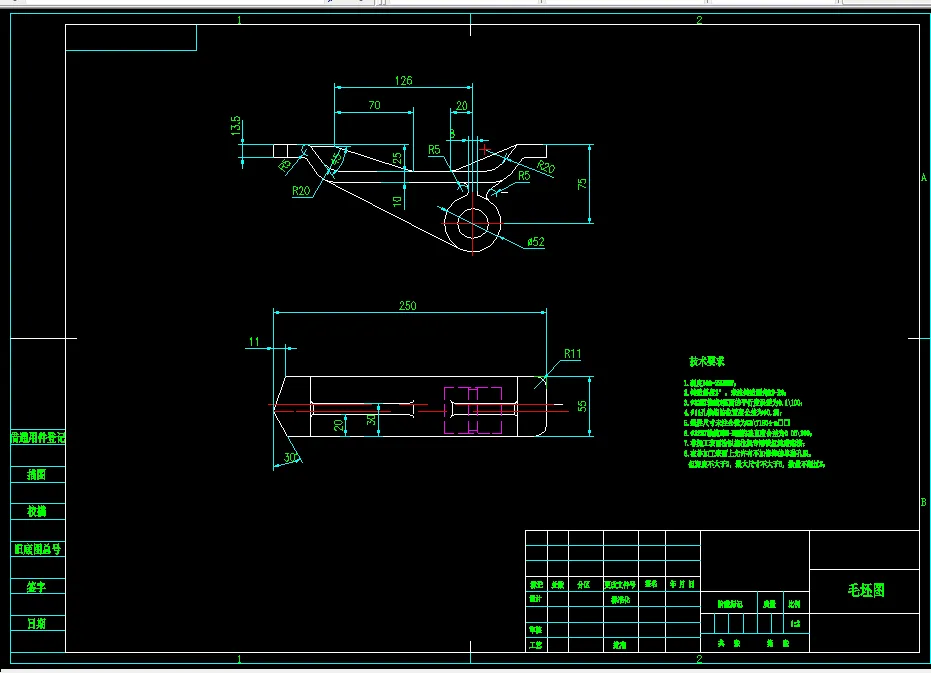
Task: Select the 借通用件登记 sidebar label
Action: [38, 438]
